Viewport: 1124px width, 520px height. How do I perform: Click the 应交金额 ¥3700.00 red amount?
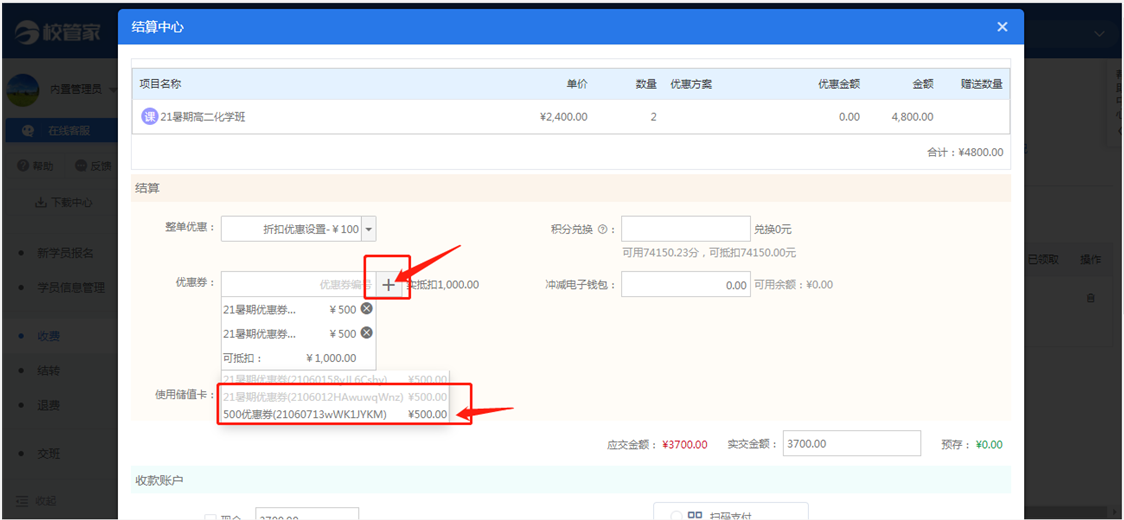pyautogui.click(x=685, y=445)
